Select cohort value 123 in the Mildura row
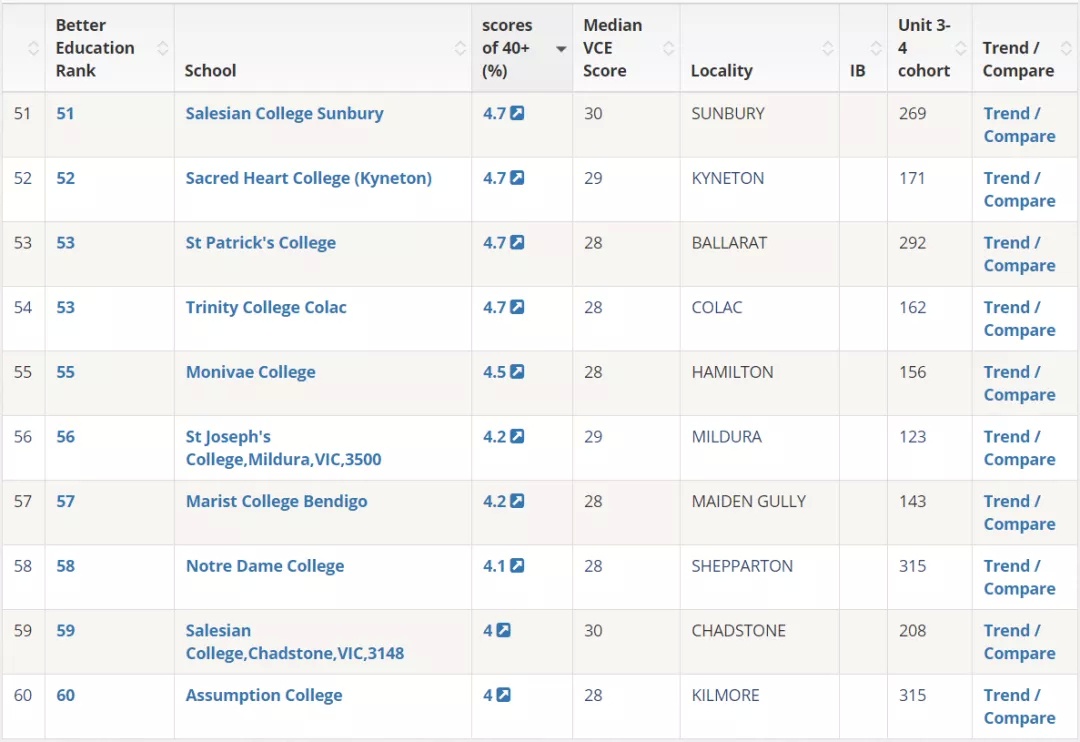Image resolution: width=1080 pixels, height=742 pixels. (x=913, y=437)
